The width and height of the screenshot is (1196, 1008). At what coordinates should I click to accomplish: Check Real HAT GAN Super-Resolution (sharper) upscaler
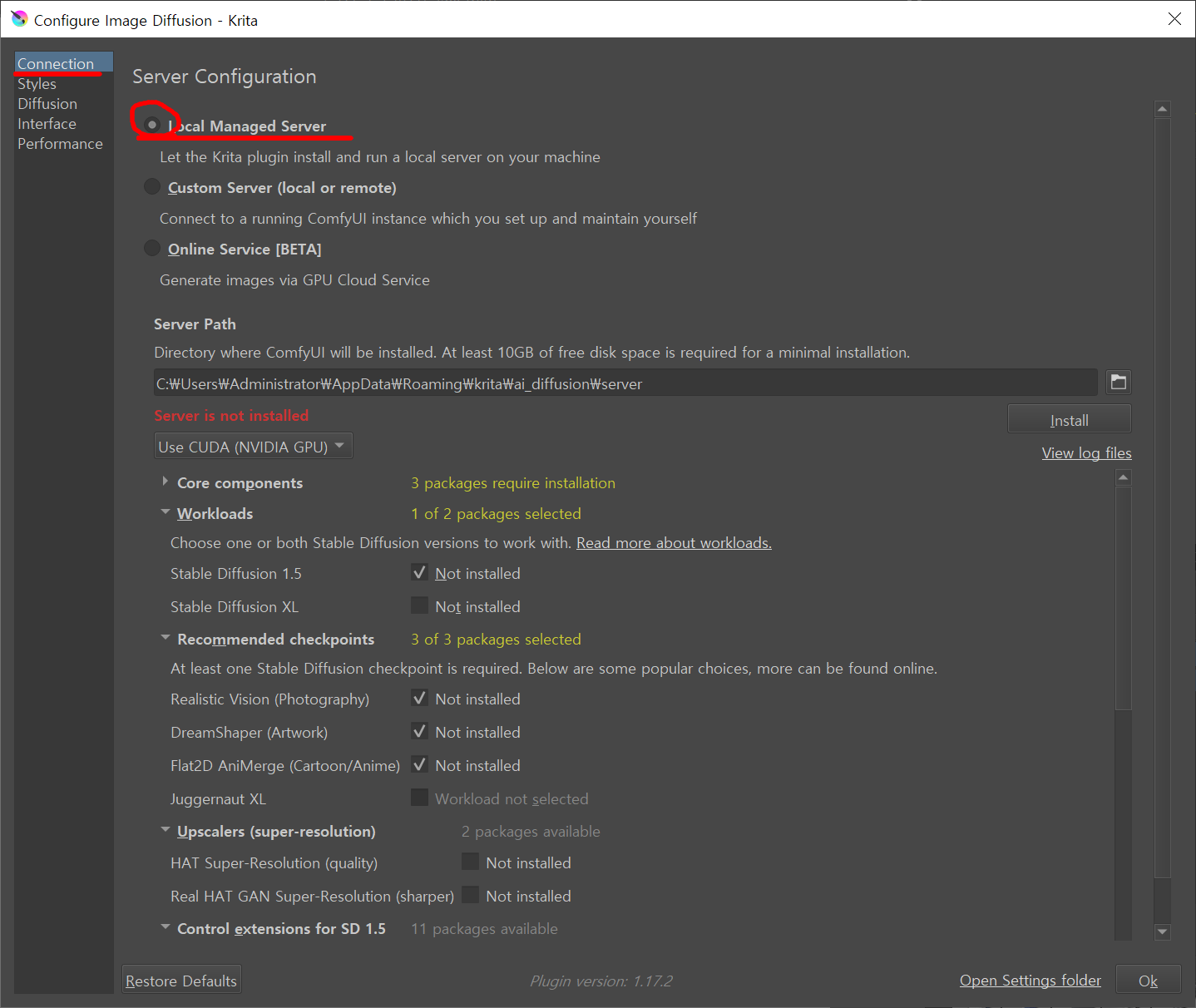click(x=471, y=895)
